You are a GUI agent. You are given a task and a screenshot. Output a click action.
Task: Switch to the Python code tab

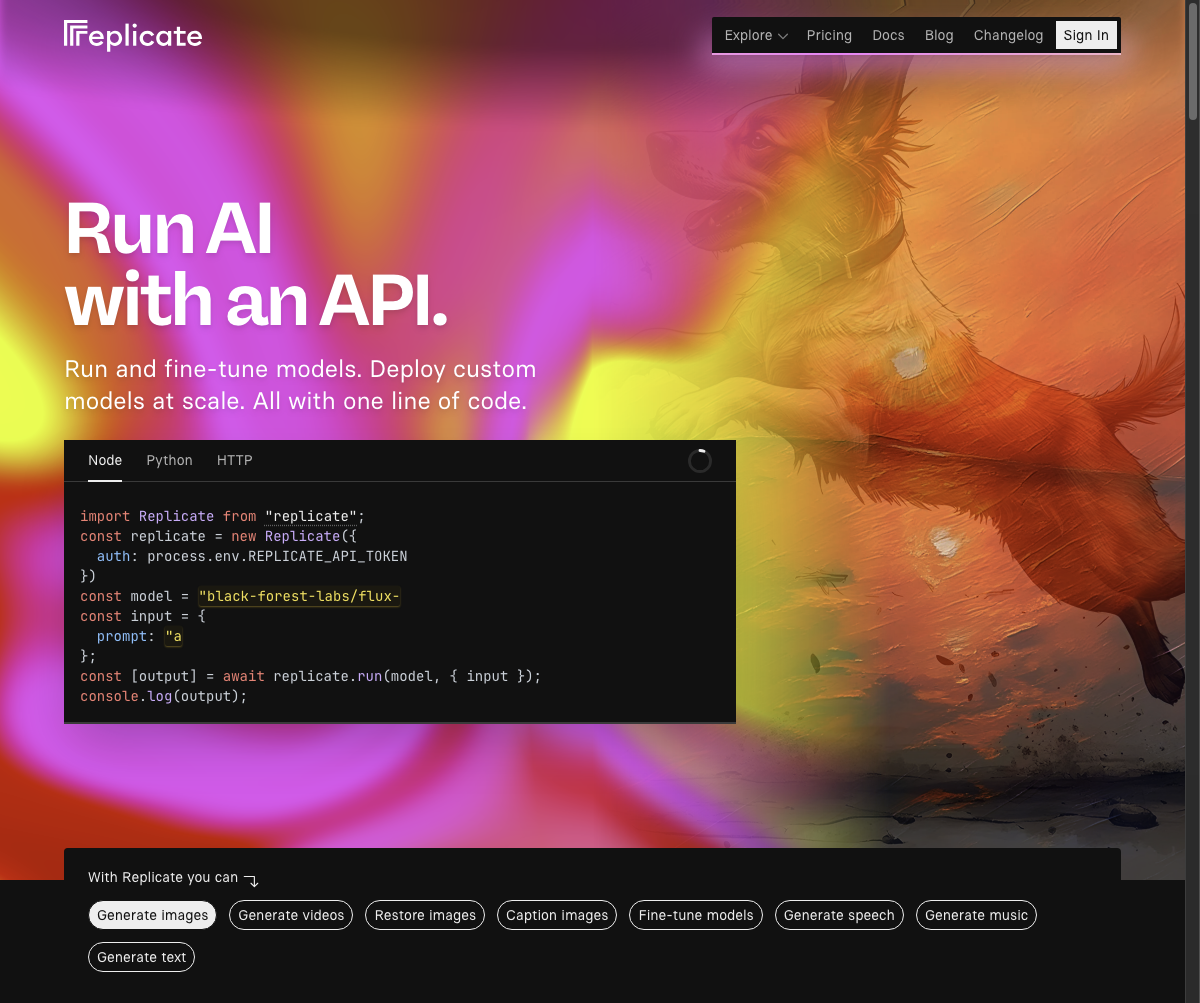point(169,460)
